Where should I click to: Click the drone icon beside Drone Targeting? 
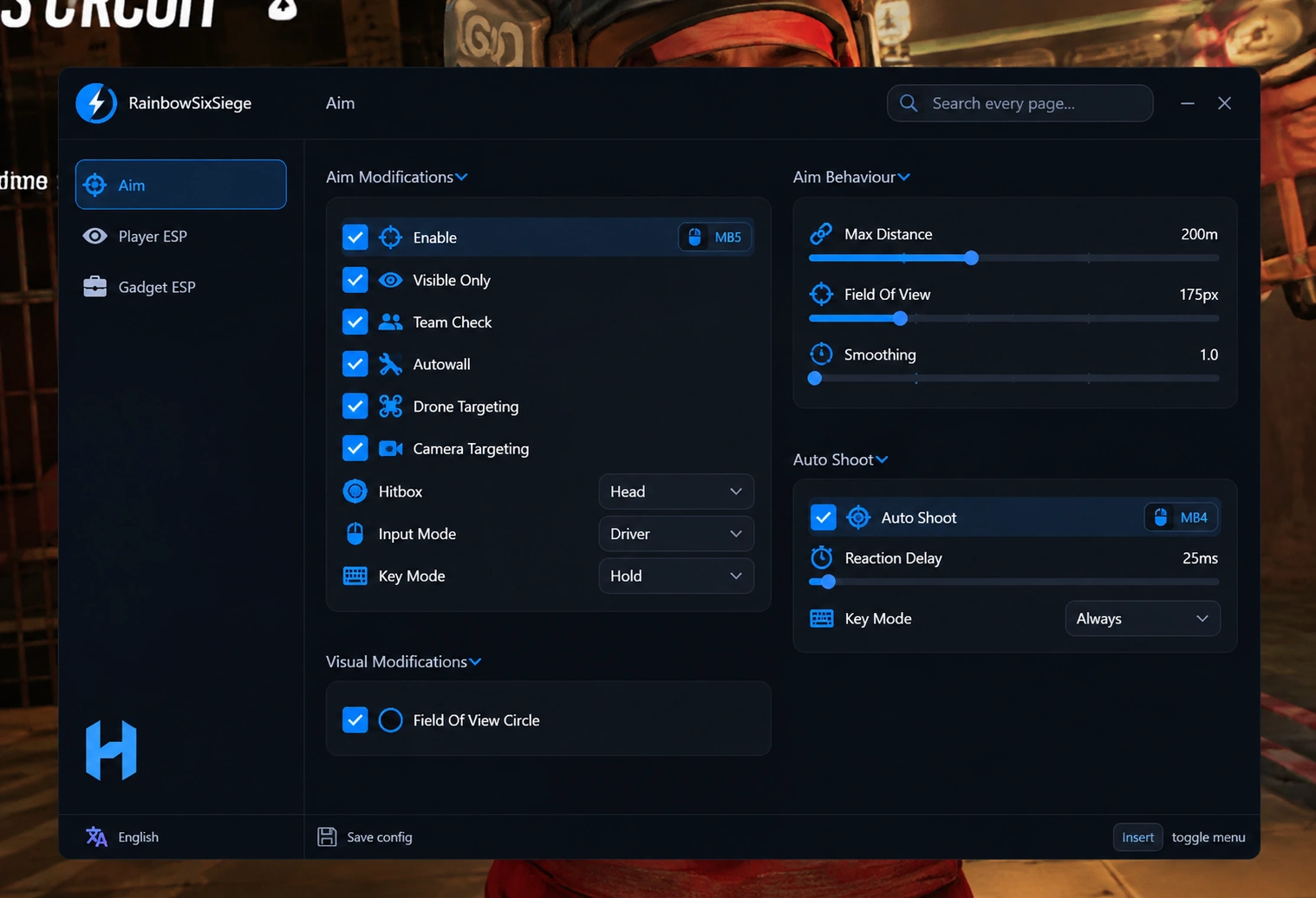[x=391, y=407]
